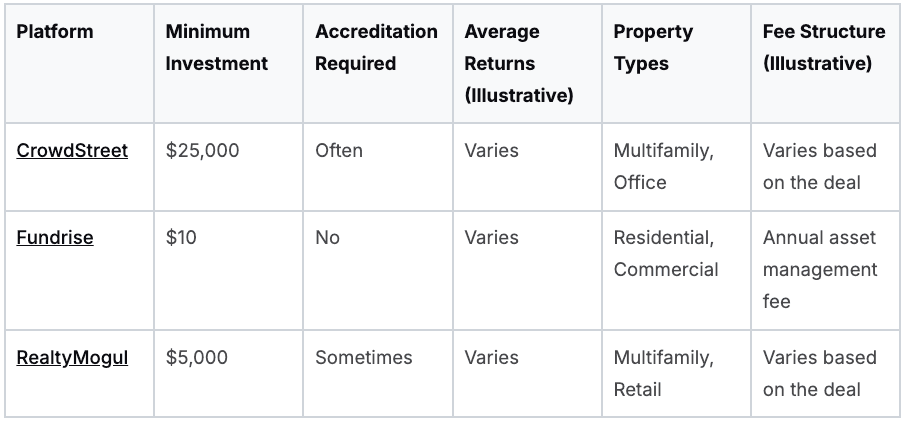Click the Average Returns (Illustrative) header

[x=518, y=64]
